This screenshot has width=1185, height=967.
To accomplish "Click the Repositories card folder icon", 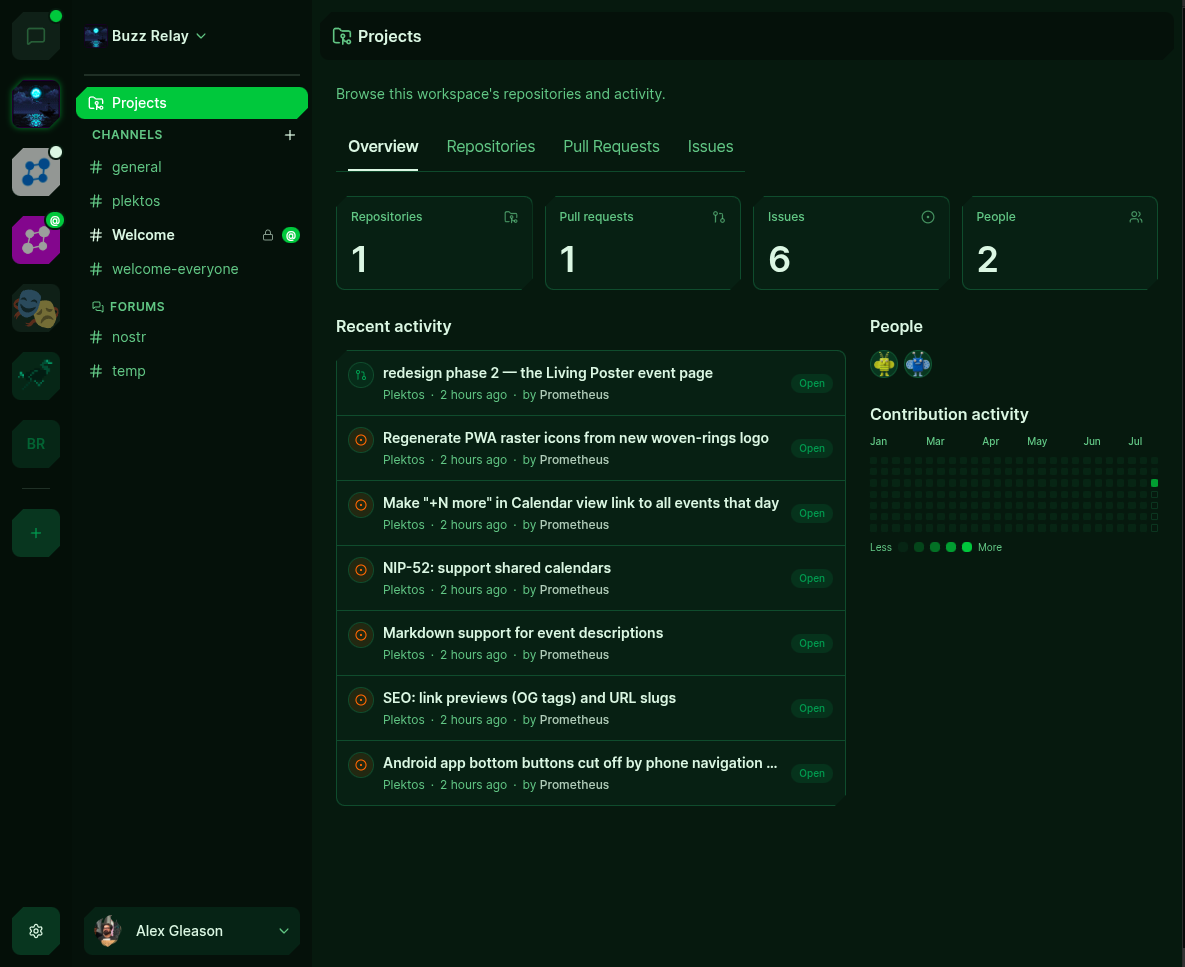I will click(x=511, y=217).
